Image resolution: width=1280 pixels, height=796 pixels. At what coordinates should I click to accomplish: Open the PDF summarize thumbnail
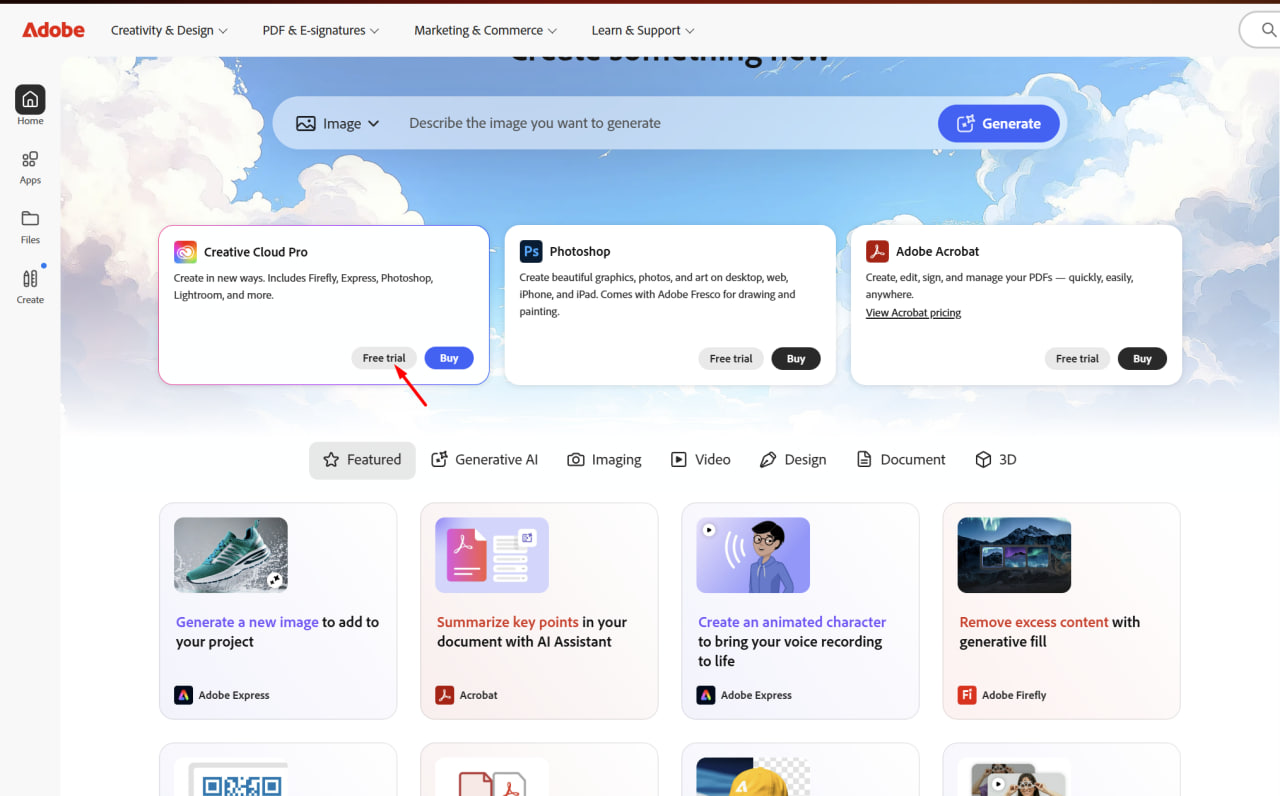pos(492,555)
